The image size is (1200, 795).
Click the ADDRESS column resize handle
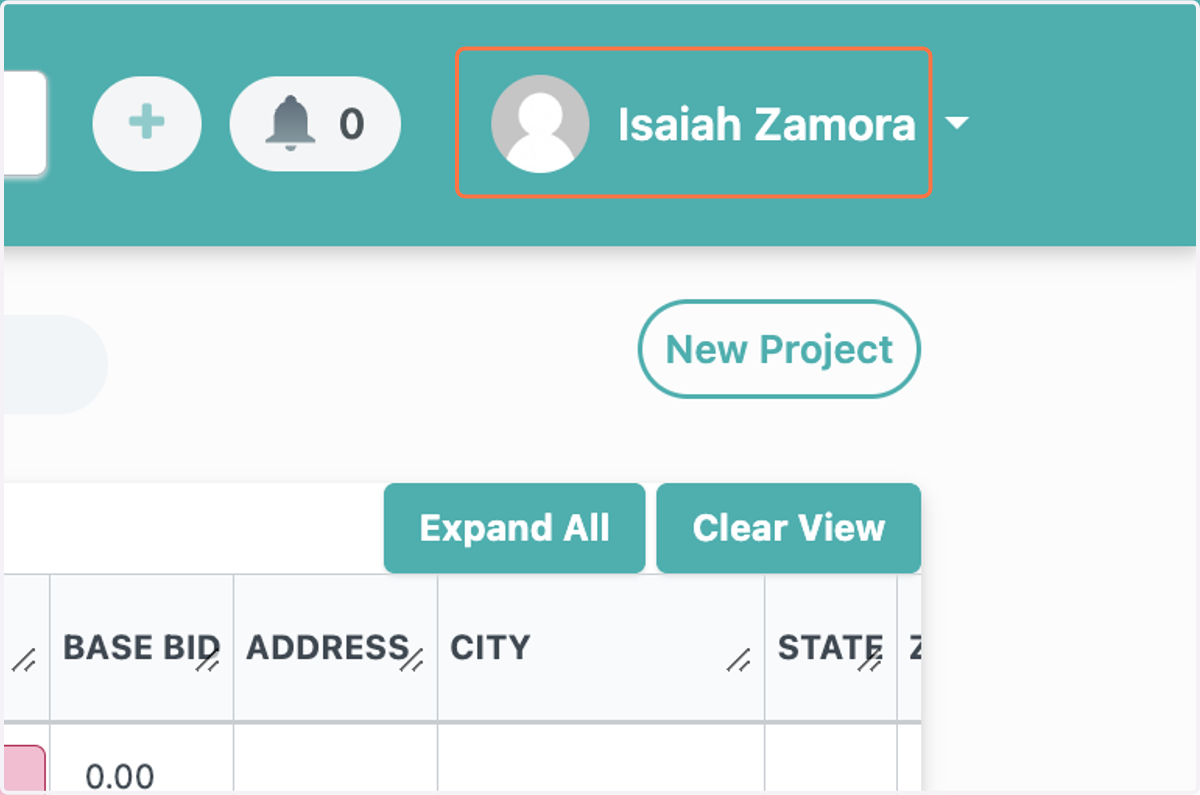pos(412,660)
